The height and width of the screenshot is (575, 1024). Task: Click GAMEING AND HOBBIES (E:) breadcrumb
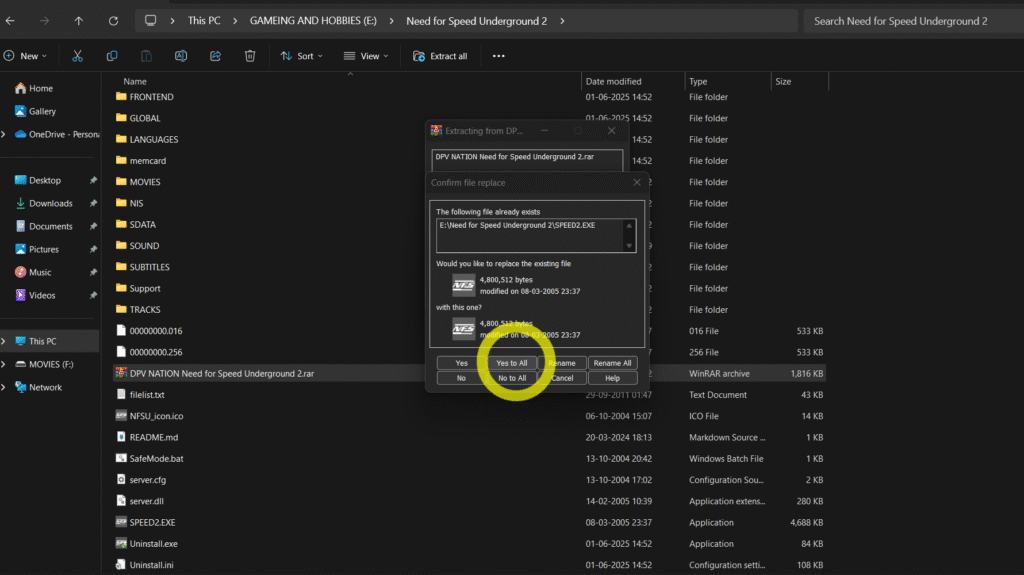(313, 21)
